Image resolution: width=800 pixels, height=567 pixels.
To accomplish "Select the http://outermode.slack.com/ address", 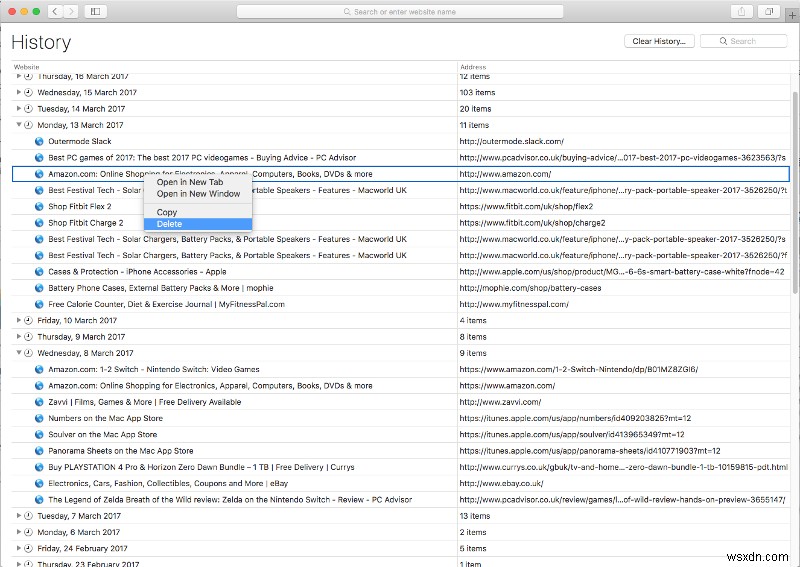I will (511, 141).
